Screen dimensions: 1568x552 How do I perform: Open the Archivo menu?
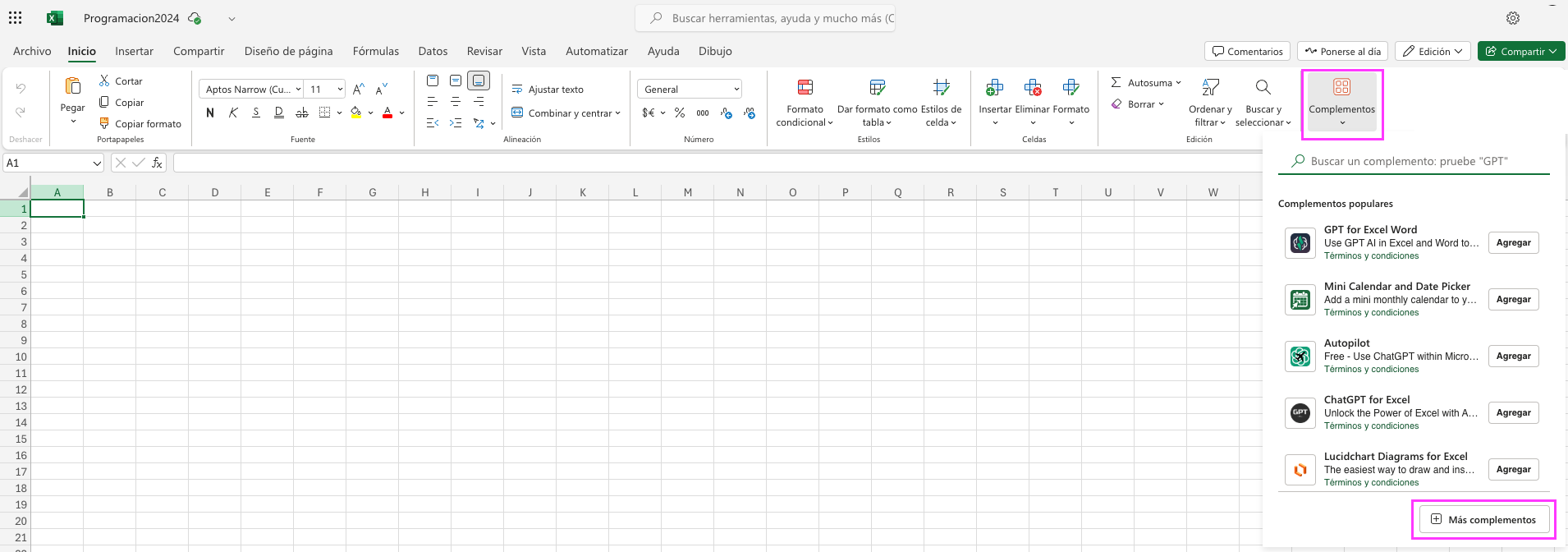[x=32, y=51]
